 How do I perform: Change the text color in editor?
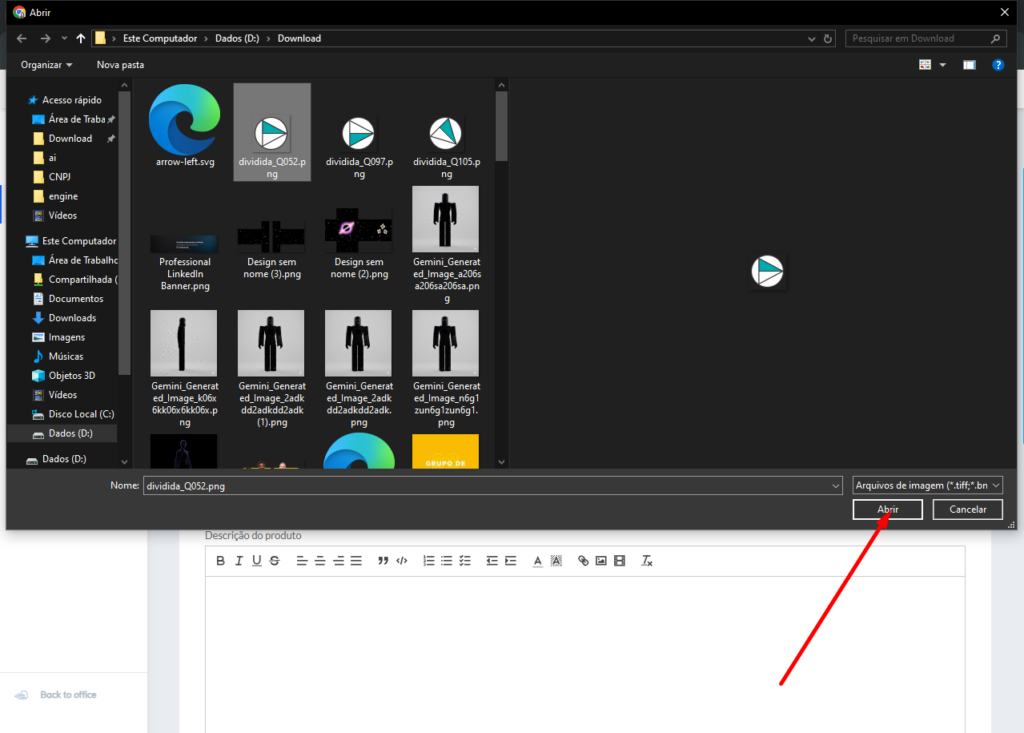(x=538, y=561)
